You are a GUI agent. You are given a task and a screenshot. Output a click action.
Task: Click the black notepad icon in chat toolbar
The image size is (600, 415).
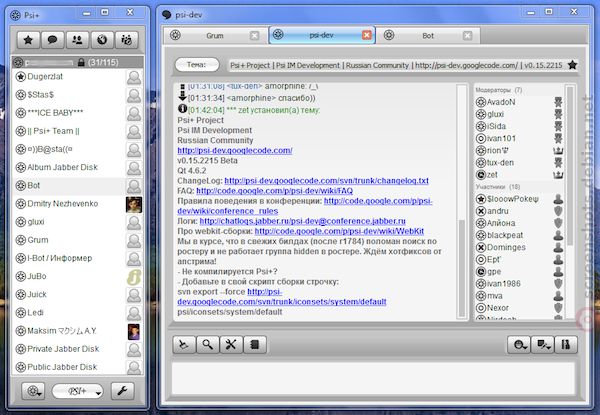tap(254, 345)
